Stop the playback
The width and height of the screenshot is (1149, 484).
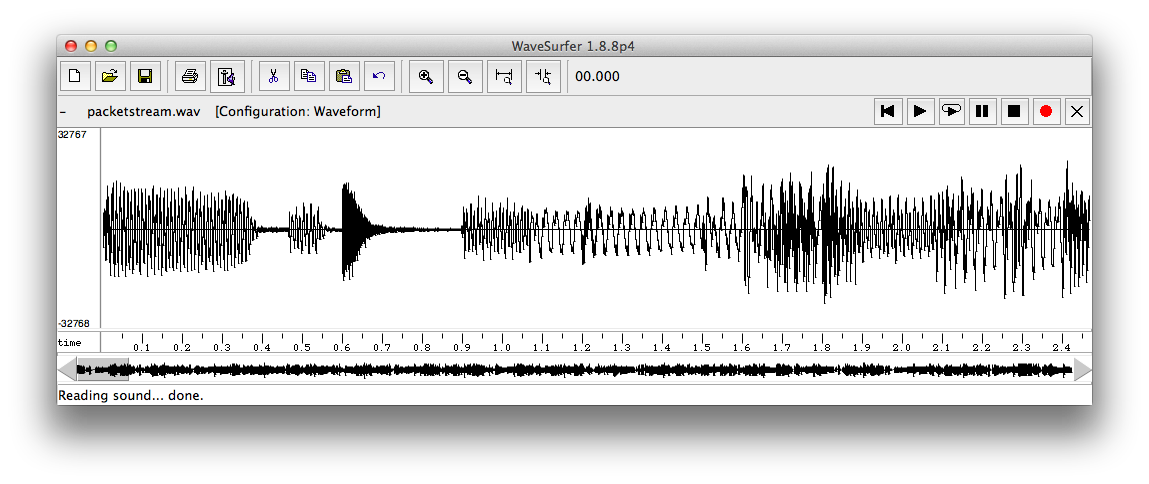[1014, 111]
